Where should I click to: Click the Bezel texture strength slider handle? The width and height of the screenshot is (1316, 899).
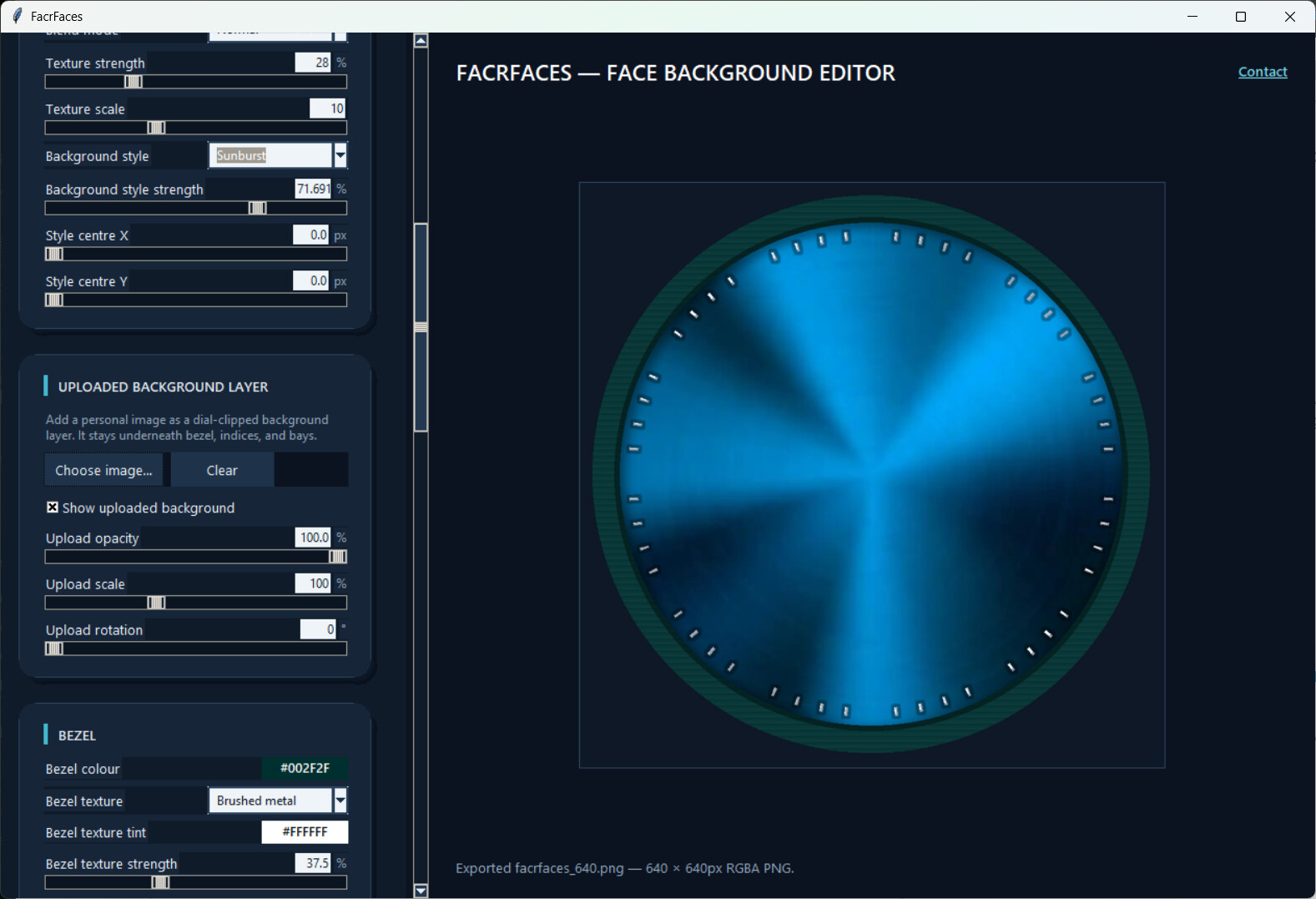click(161, 882)
